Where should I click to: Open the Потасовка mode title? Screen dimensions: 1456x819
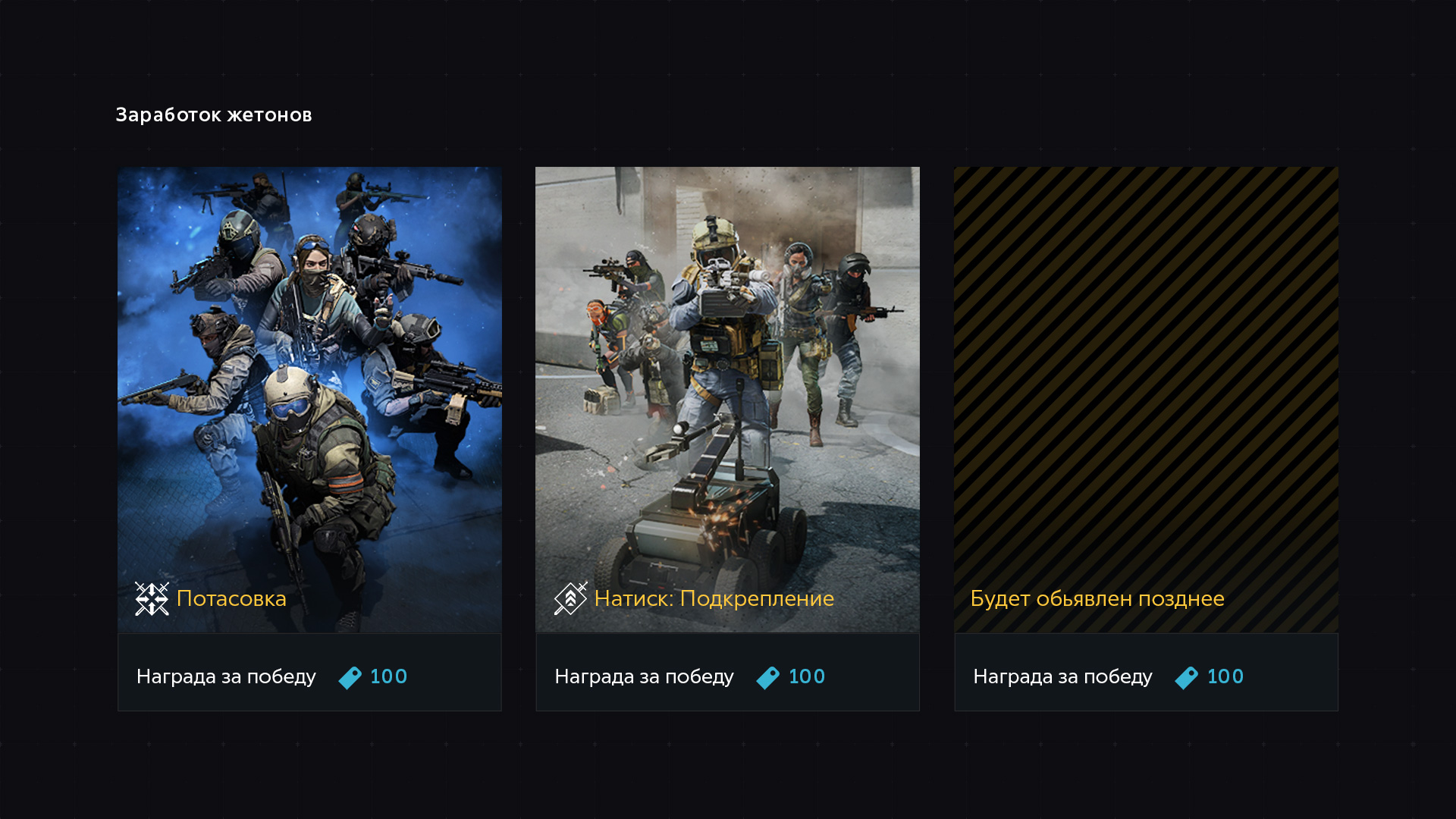tap(231, 599)
